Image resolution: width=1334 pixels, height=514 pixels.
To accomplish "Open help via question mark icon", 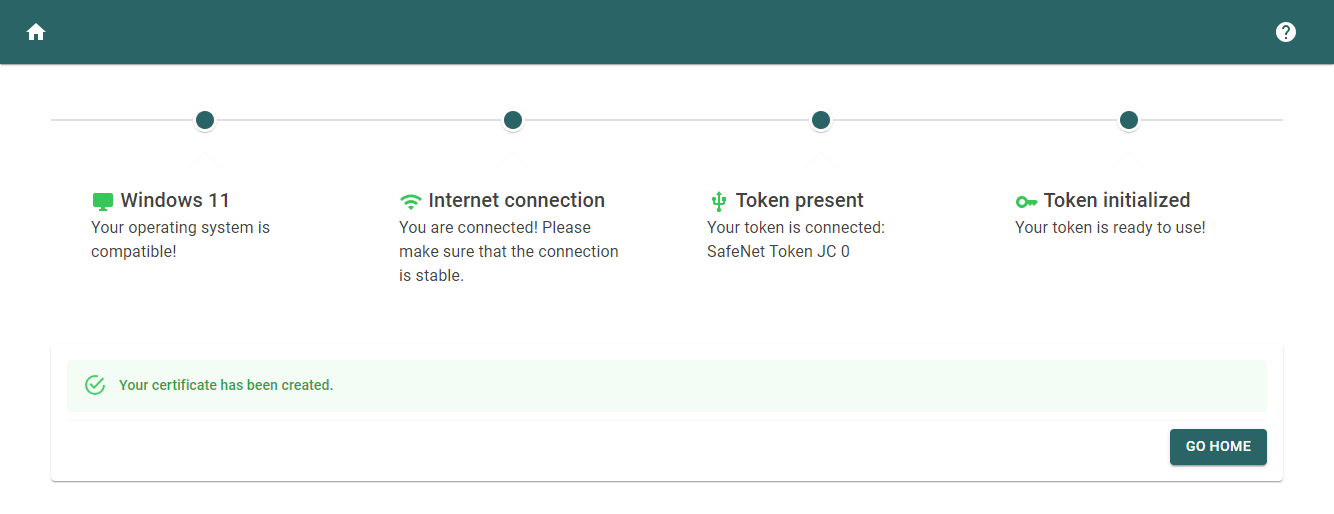I will tap(1286, 32).
